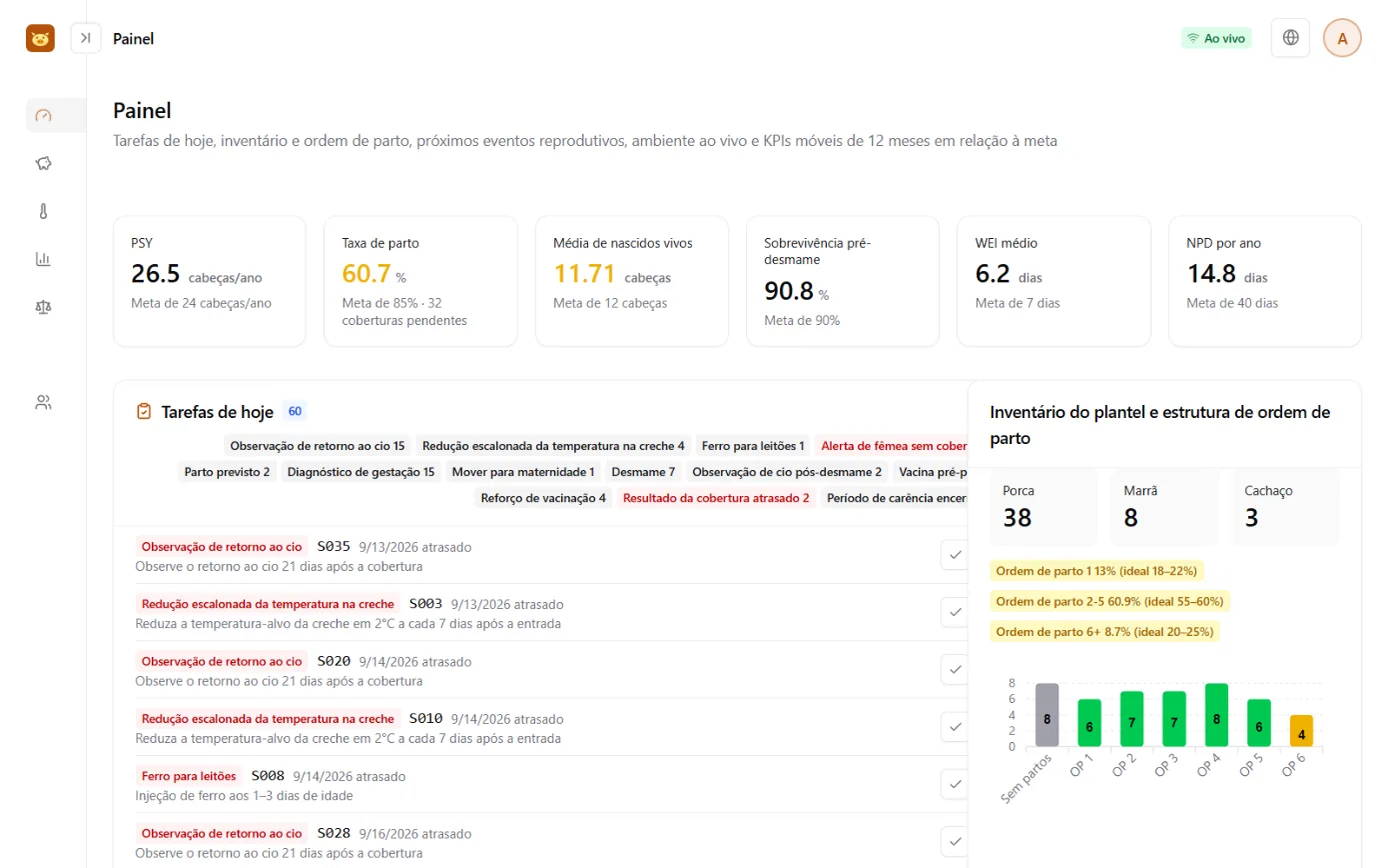This screenshot has height=868, width=1388.
Task: Click 'Ordem de parto 1 13%' badge
Action: (x=1097, y=571)
